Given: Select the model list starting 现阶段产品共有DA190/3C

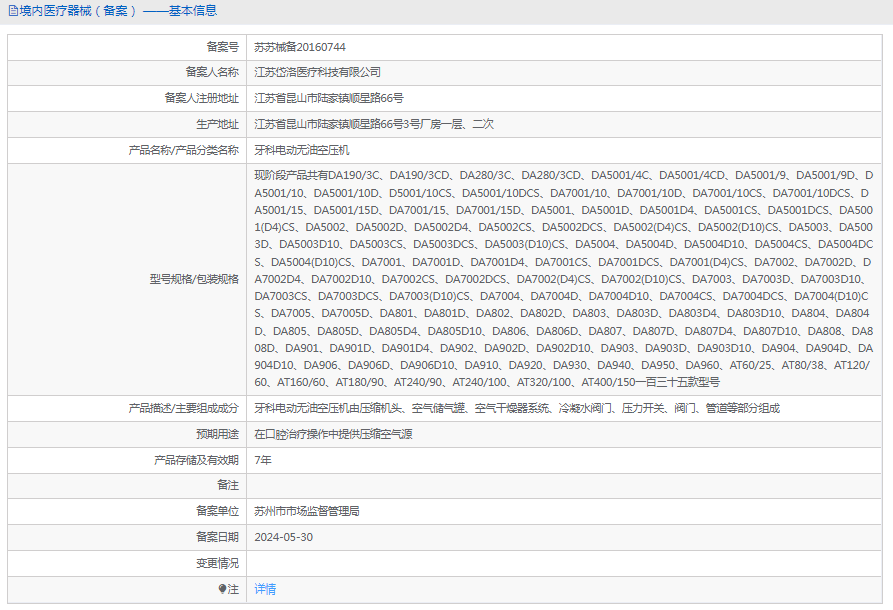Looking at the screenshot, I should (563, 279).
